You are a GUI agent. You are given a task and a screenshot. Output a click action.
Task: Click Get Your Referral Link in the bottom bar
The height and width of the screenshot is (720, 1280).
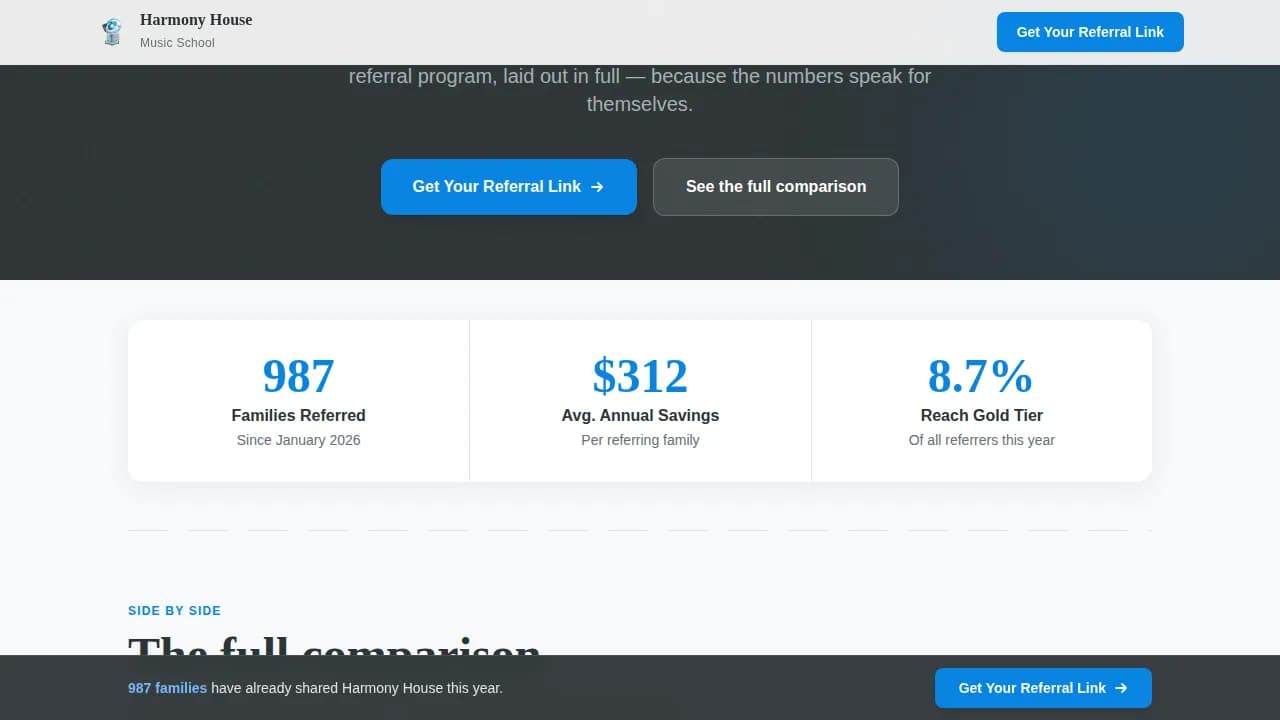pyautogui.click(x=1043, y=688)
